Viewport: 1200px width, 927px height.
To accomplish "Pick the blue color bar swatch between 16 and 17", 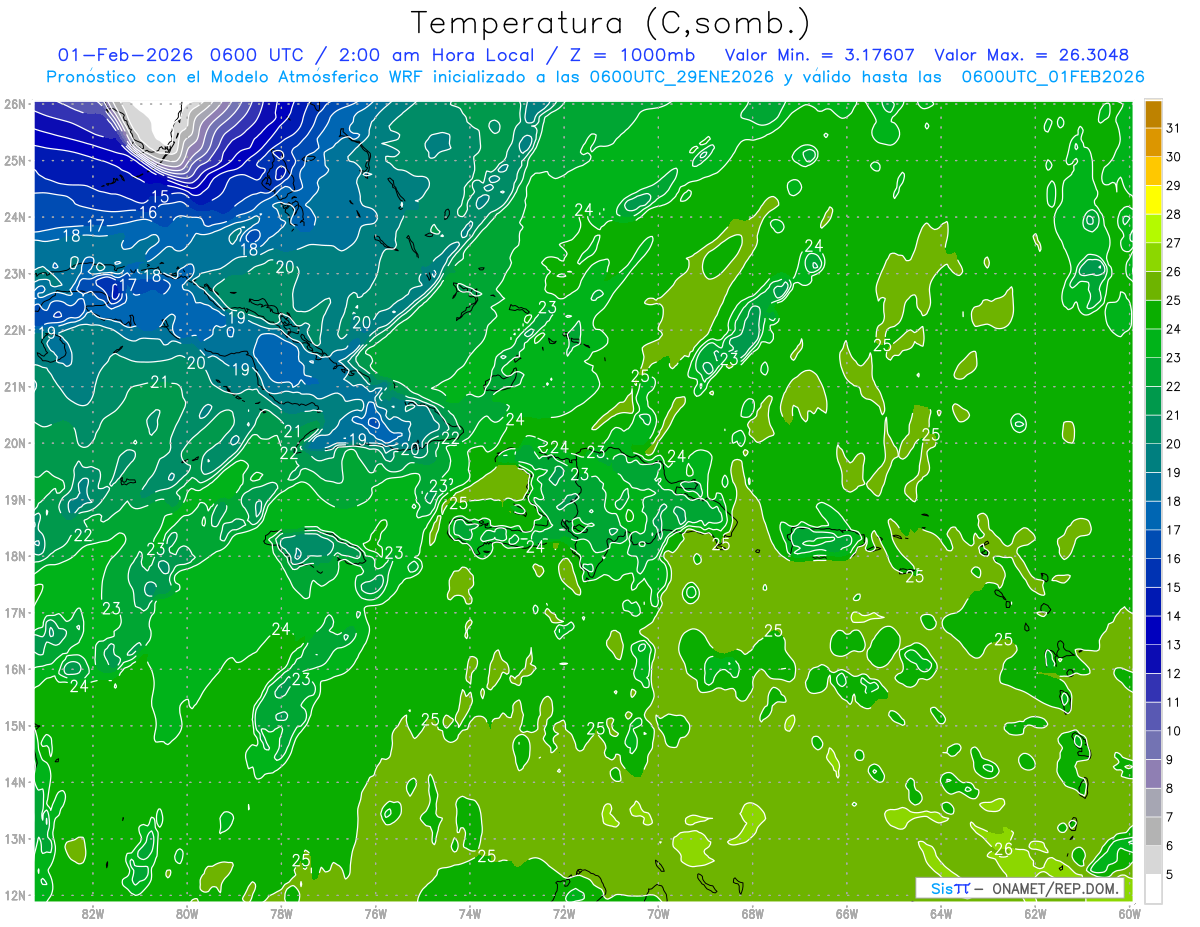I will tap(1153, 544).
